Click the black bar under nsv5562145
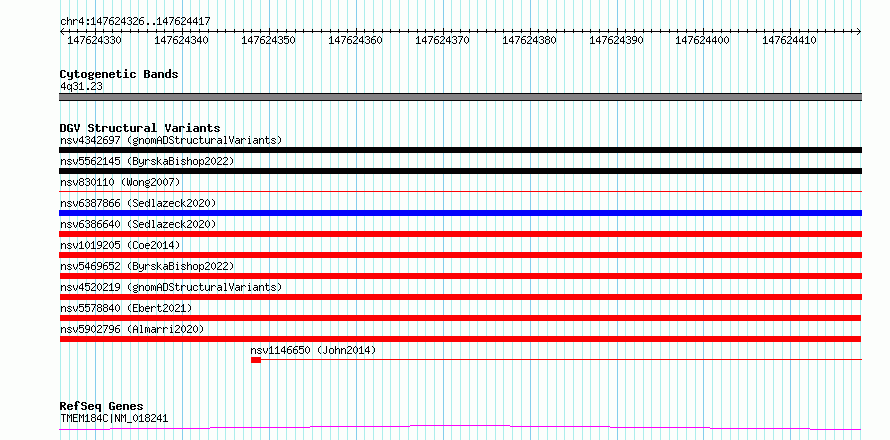 click(x=460, y=171)
